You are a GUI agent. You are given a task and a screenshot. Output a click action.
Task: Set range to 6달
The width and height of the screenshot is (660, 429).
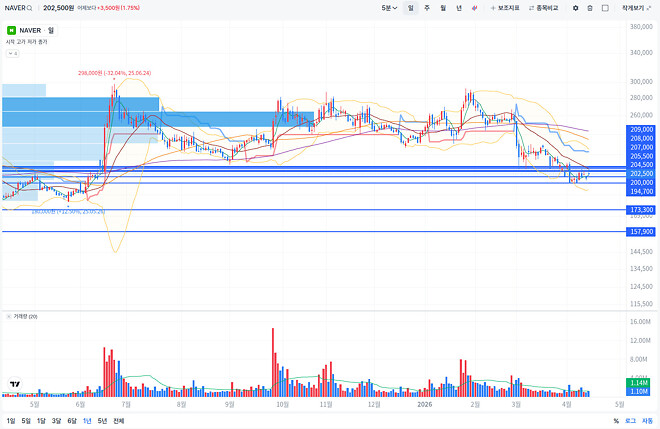(72, 421)
